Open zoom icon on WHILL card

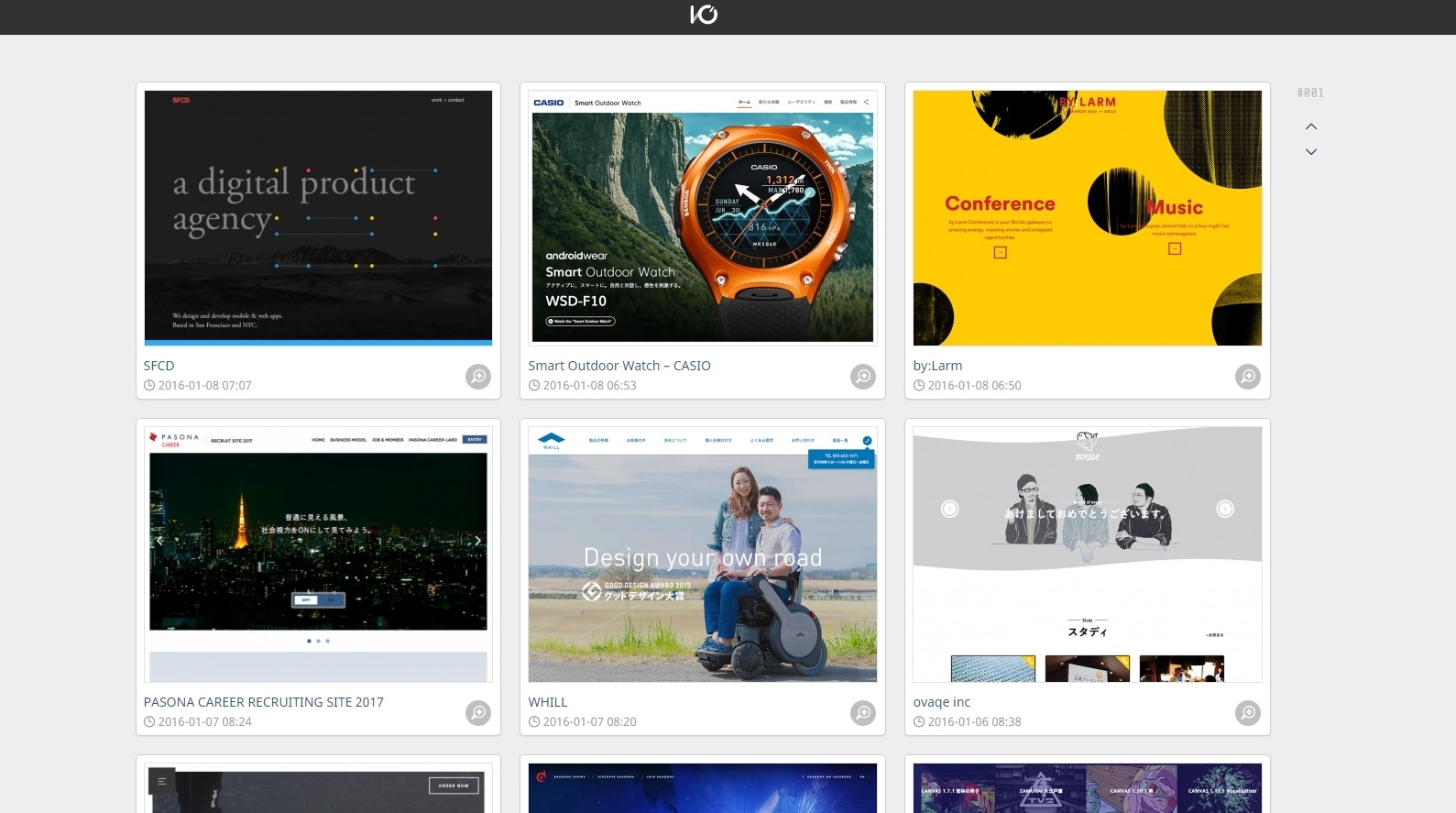point(863,713)
